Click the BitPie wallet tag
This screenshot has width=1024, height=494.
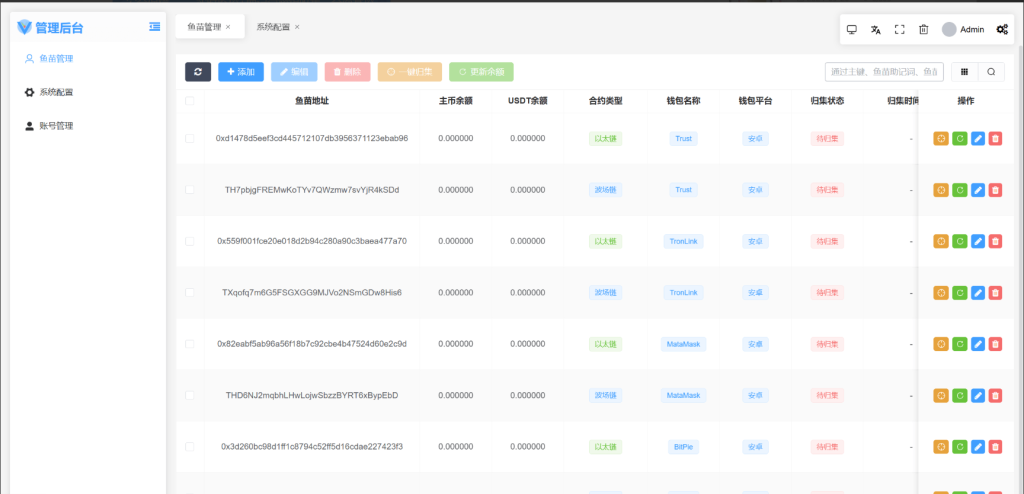point(684,447)
